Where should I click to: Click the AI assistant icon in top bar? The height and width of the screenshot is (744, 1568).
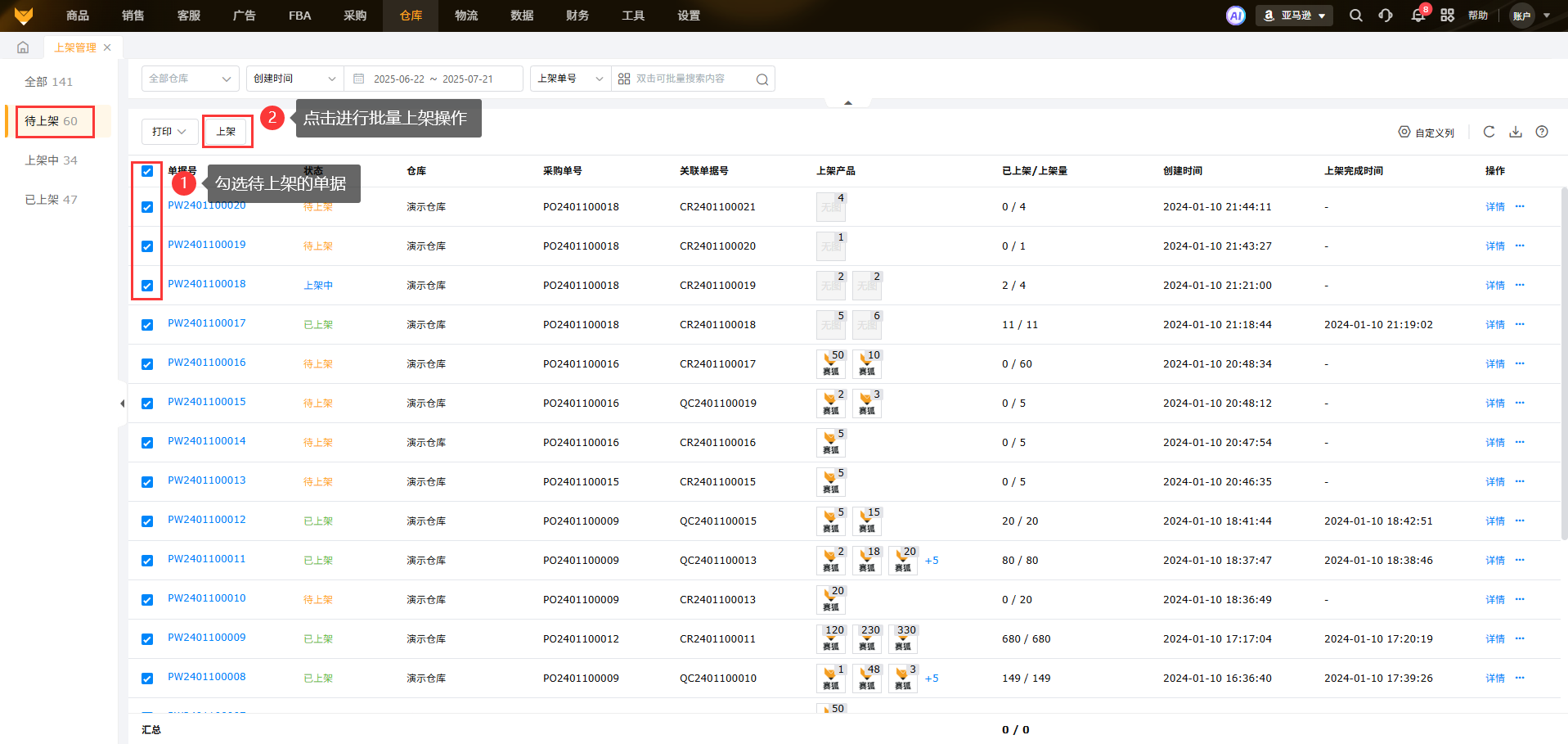1235,16
